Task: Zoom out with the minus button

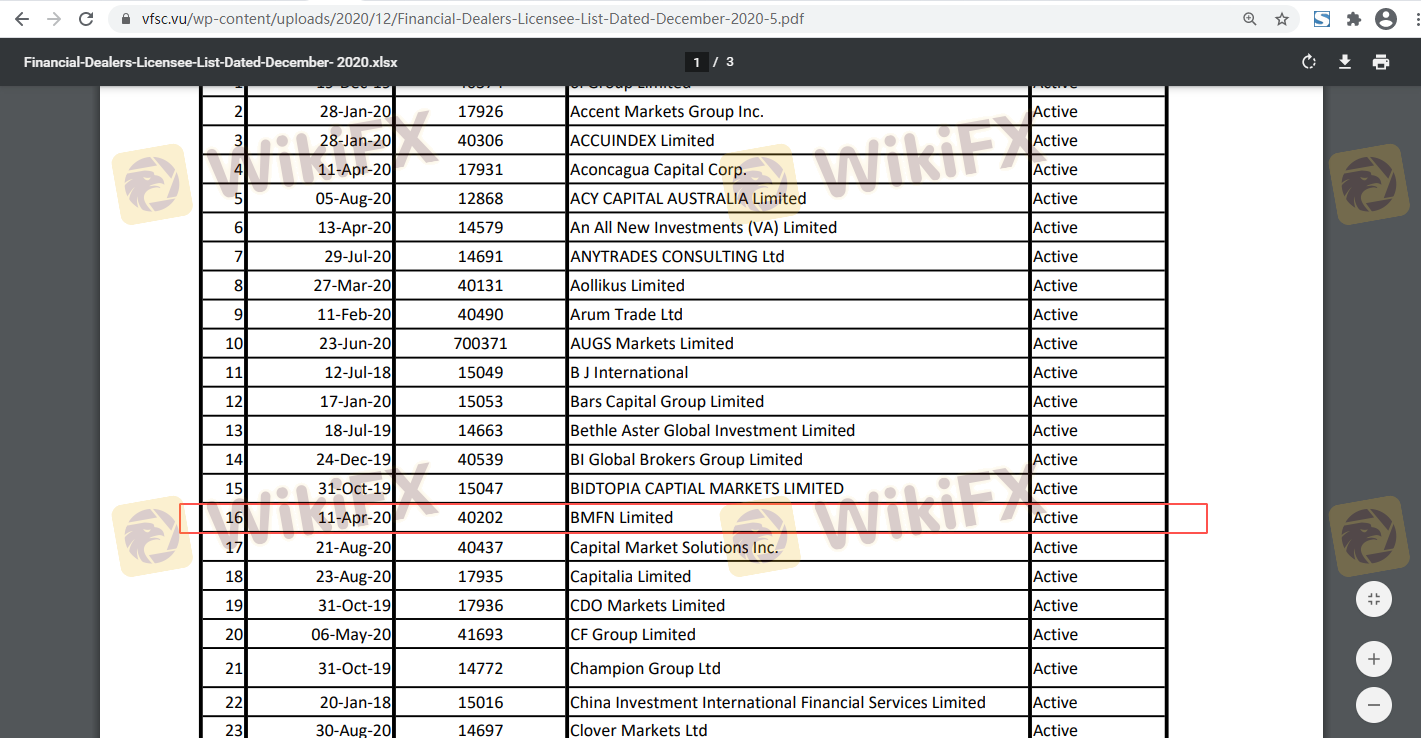Action: (x=1373, y=704)
